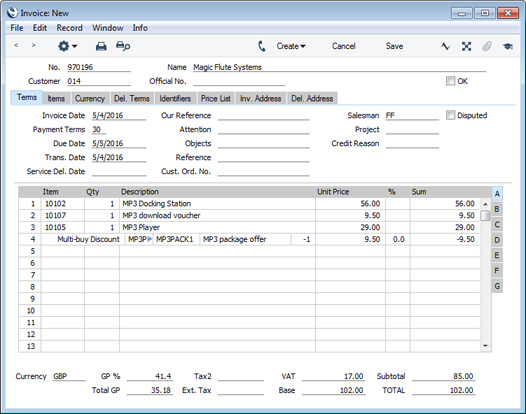
Task: Open the graduation cap help icon
Action: coord(508,46)
